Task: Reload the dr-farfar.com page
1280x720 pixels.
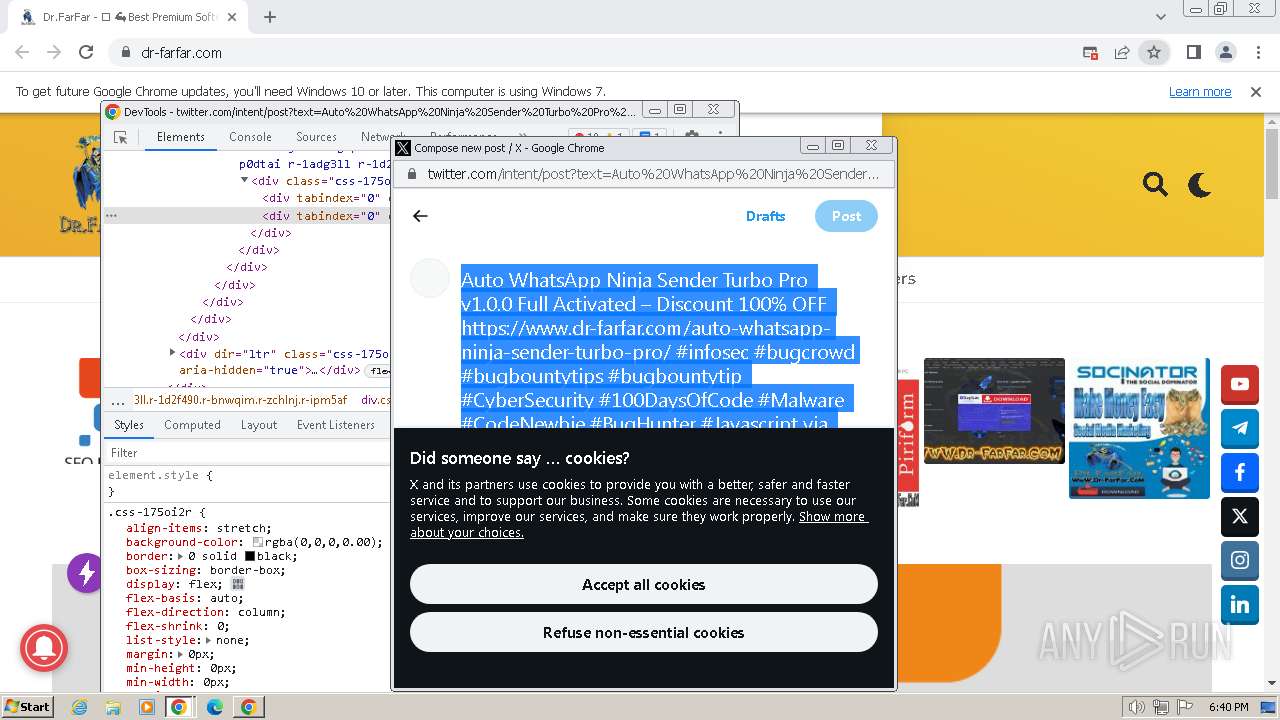Action: [86, 52]
